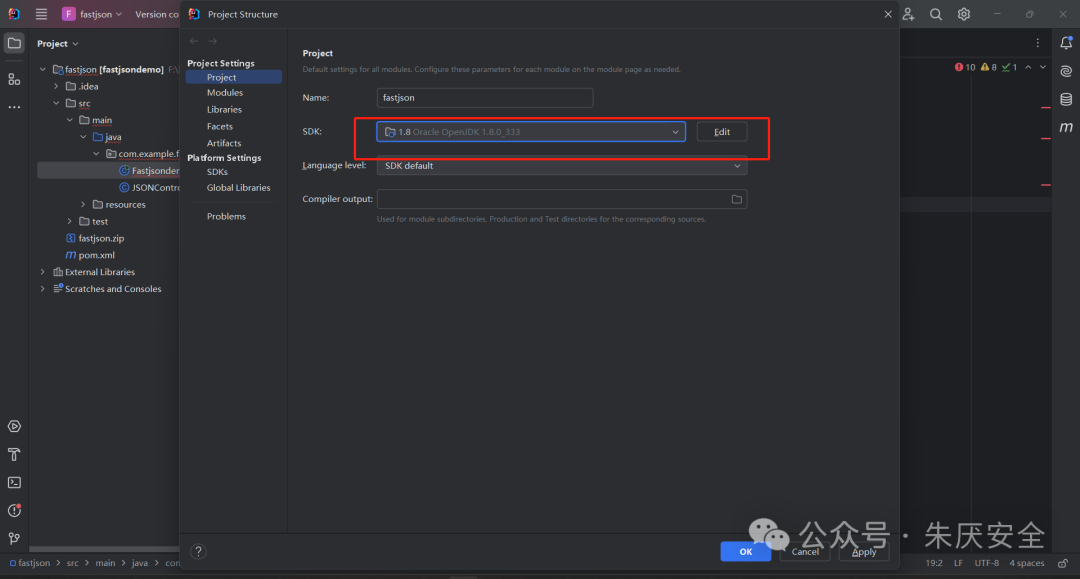
Task: Expand External Libraries node
Action: coord(43,272)
